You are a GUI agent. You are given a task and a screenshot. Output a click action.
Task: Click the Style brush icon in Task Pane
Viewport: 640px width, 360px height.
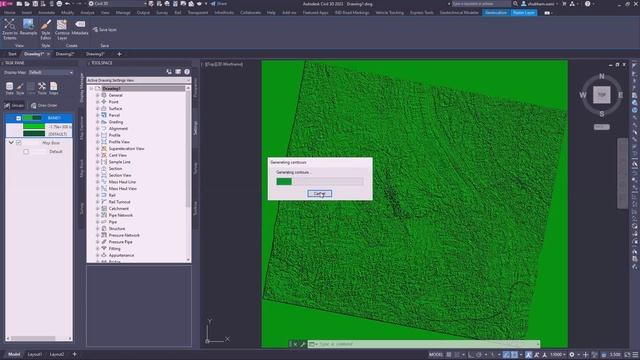[20, 88]
